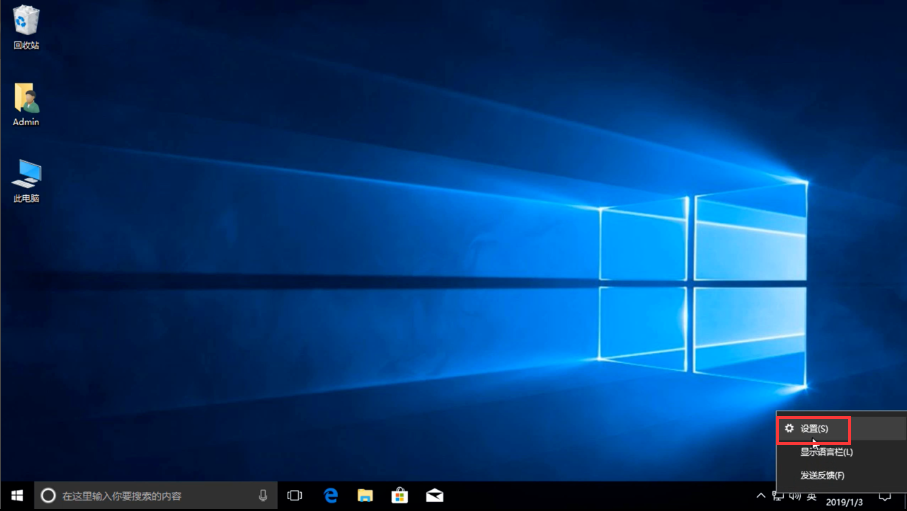This screenshot has height=511, width=907.
Task: Launch Microsoft Edge from the taskbar
Action: (330, 496)
